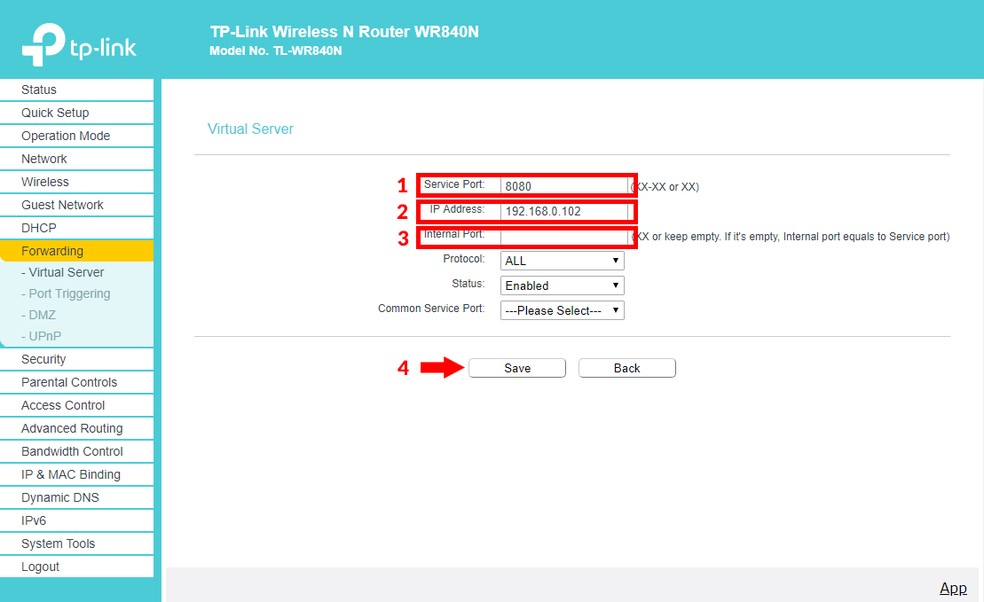This screenshot has height=602, width=984.
Task: Log out of the router
Action: (x=77, y=567)
